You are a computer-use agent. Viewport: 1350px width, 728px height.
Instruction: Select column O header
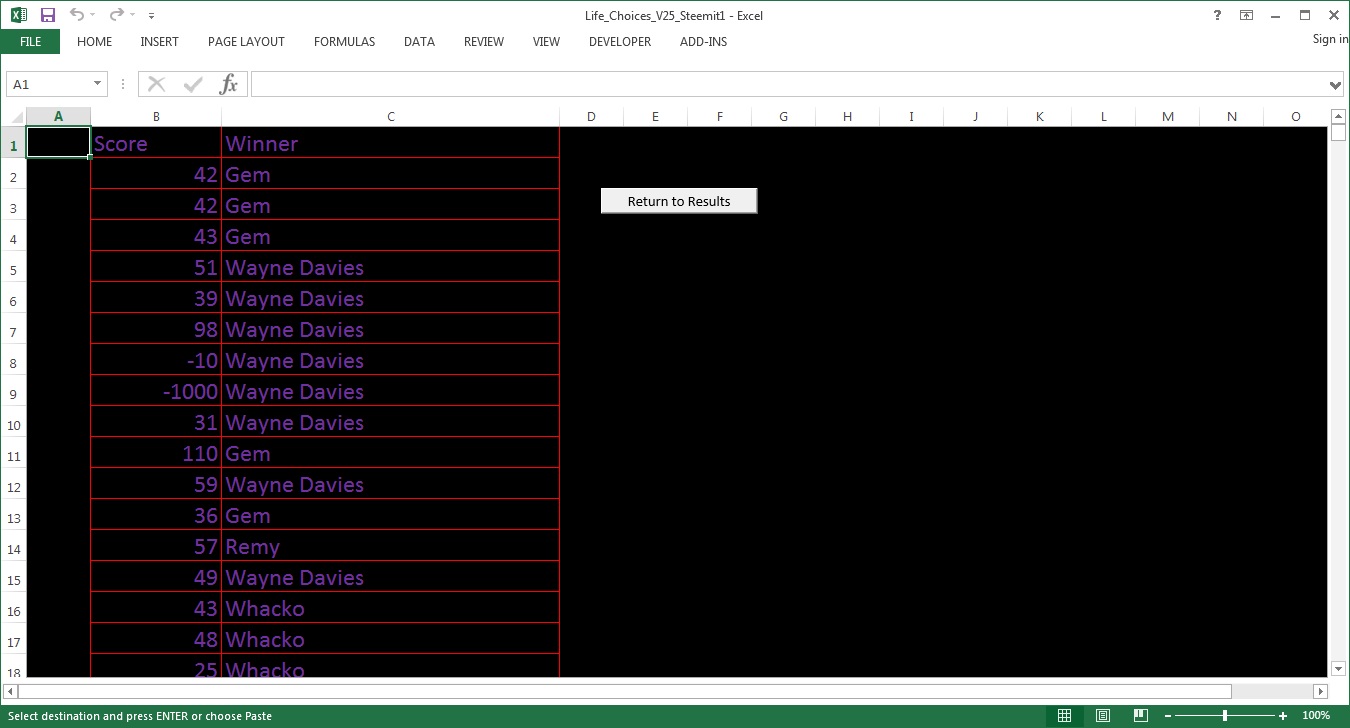click(1295, 117)
